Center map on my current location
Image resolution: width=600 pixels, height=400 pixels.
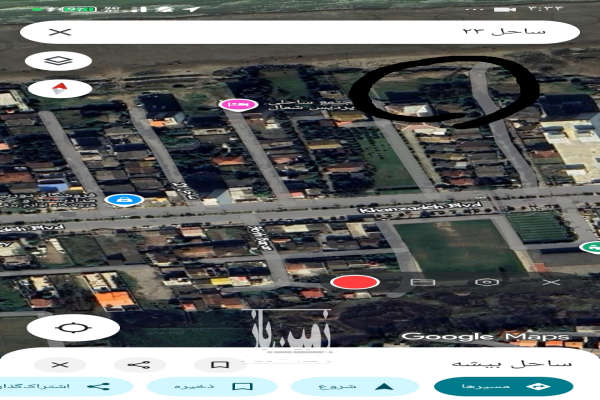[72, 328]
